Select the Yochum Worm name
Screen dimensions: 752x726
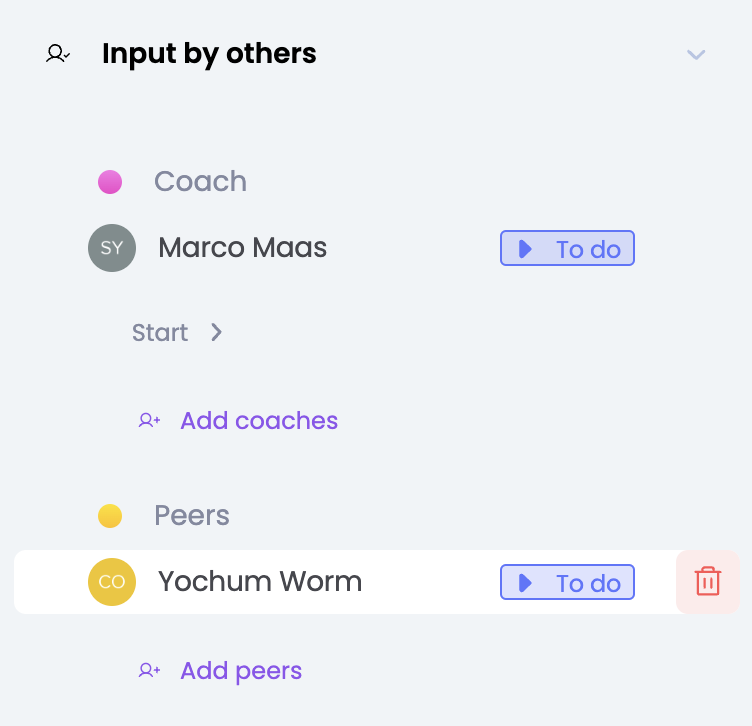point(260,582)
